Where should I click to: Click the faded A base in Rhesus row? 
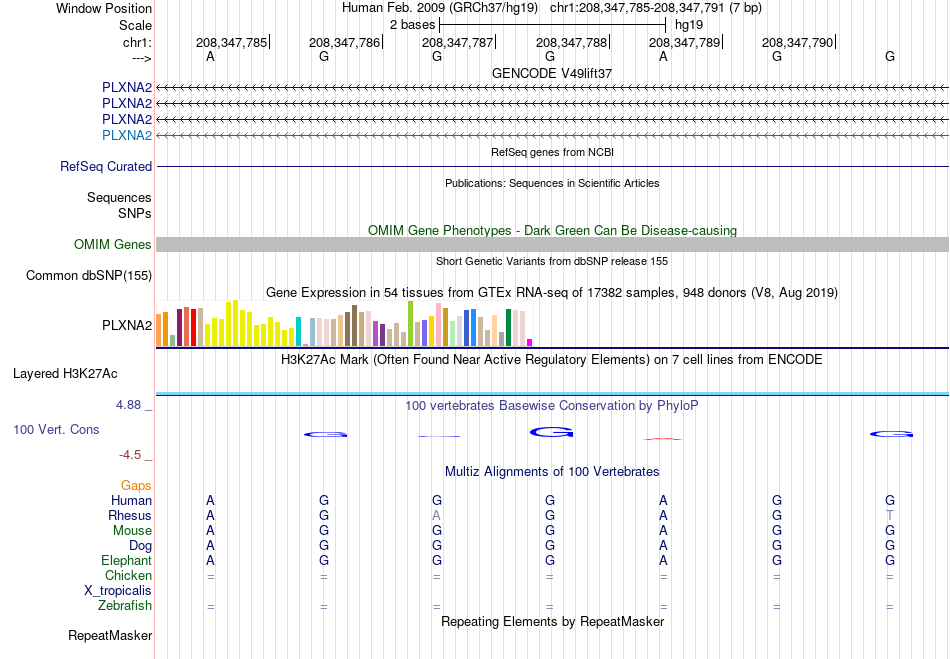pos(436,515)
